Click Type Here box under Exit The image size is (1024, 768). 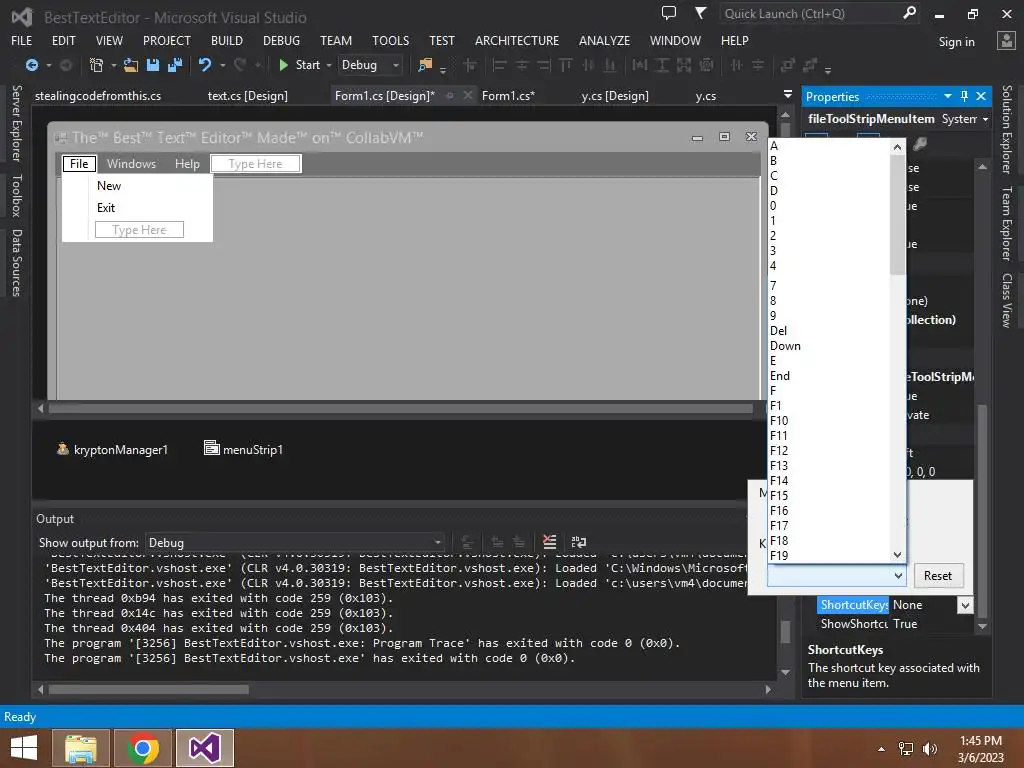[139, 229]
